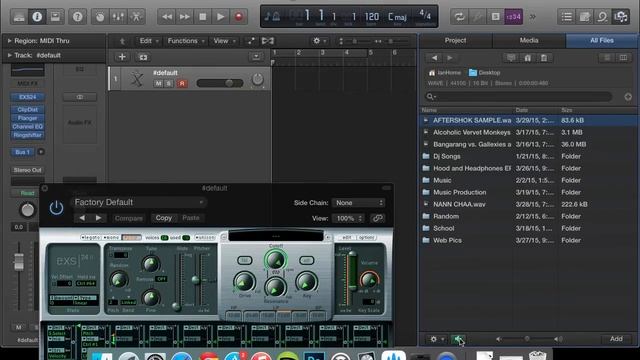Screen dimensions: 640x360
Task: Expand Region: MIDI Thru disclosure triangle
Action: click(x=9, y=41)
